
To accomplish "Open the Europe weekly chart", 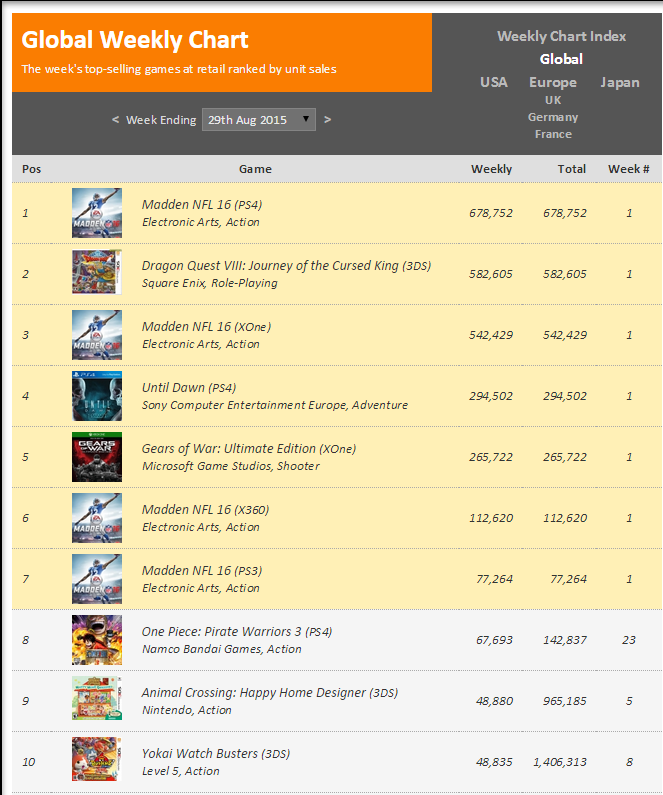I will pos(553,82).
